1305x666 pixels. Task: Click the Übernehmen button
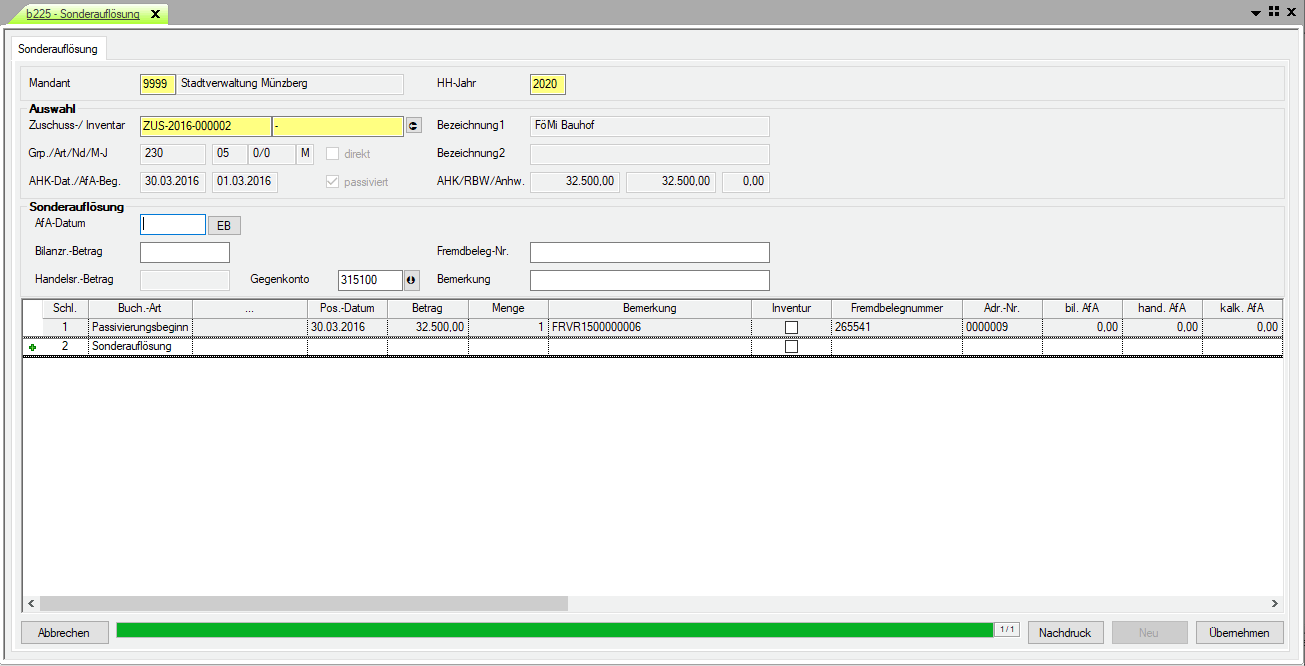pyautogui.click(x=1239, y=633)
